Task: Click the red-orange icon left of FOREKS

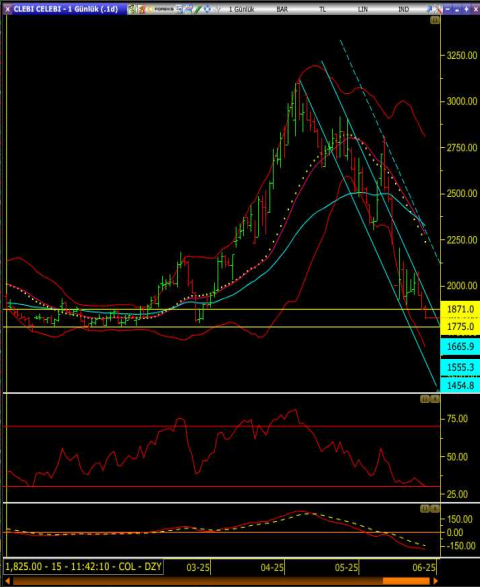Action: coord(142,9)
